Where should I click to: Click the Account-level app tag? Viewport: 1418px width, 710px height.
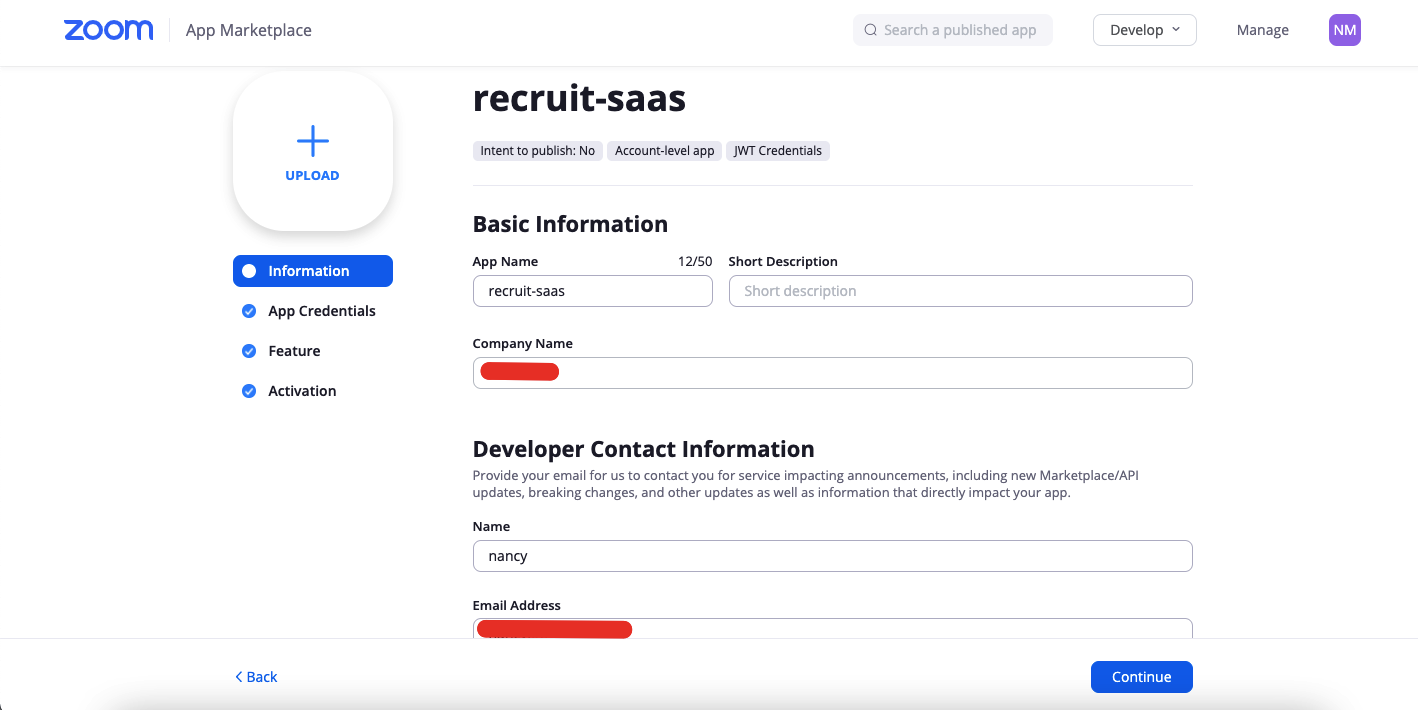(665, 151)
